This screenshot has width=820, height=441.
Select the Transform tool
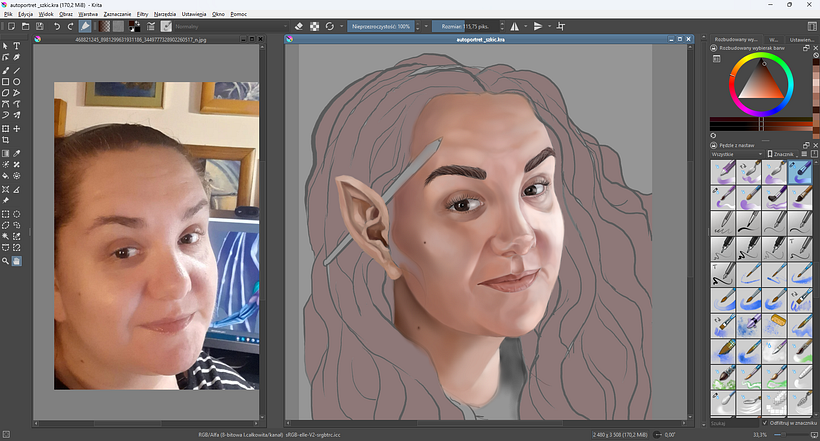[6, 129]
